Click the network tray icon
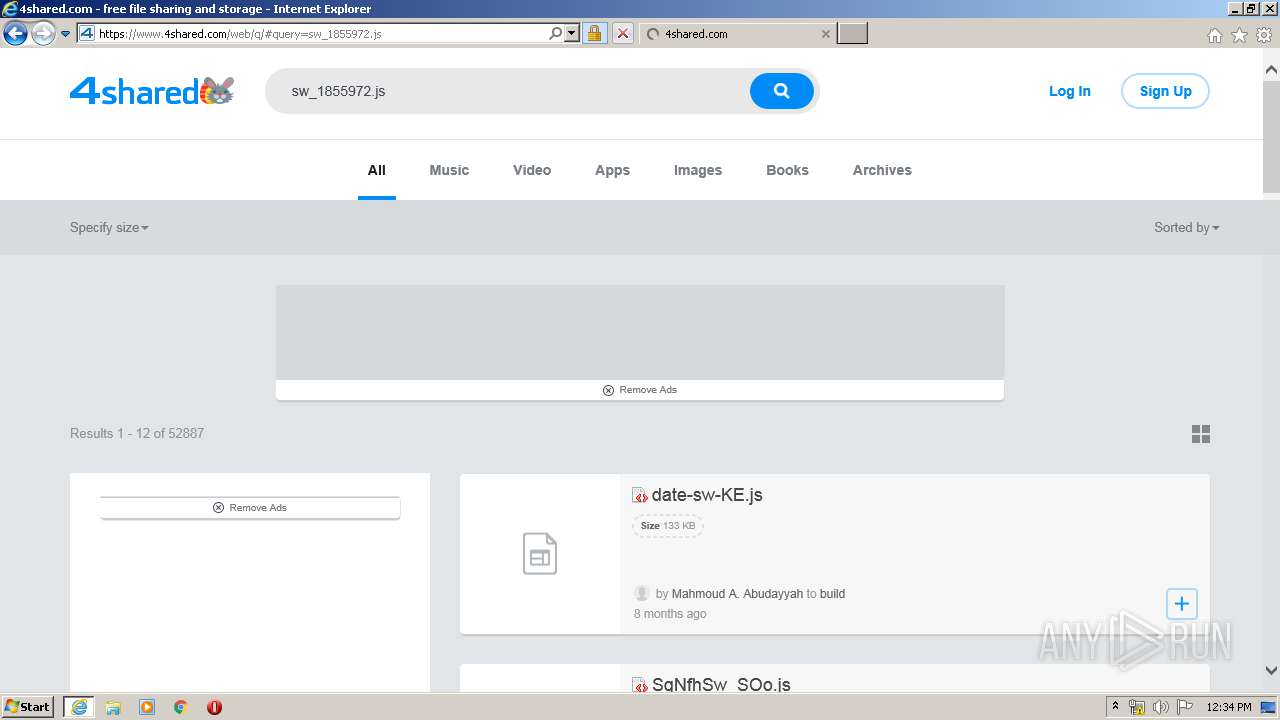The height and width of the screenshot is (720, 1280). pyautogui.click(x=1137, y=707)
